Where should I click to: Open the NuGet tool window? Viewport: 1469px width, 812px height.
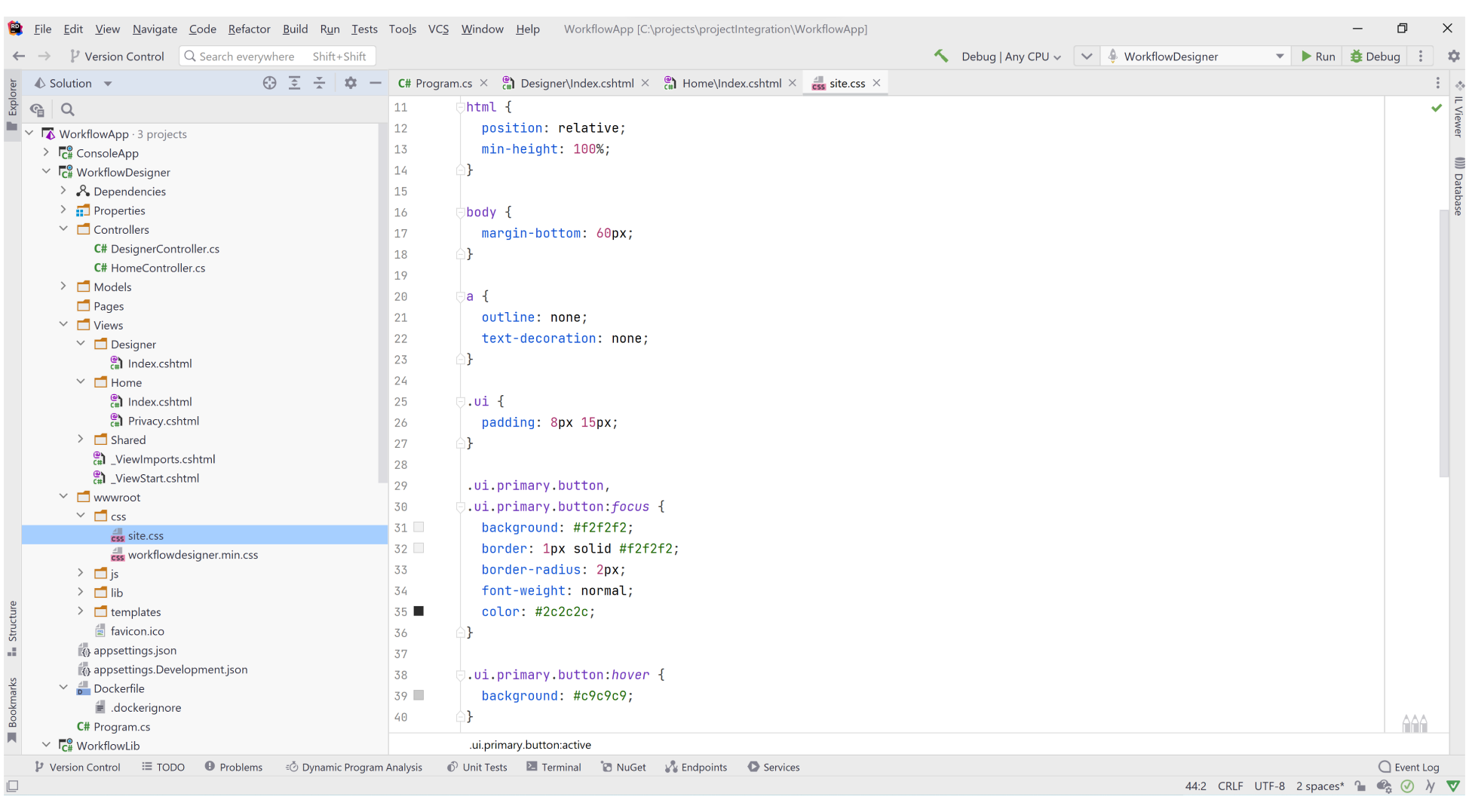point(624,767)
